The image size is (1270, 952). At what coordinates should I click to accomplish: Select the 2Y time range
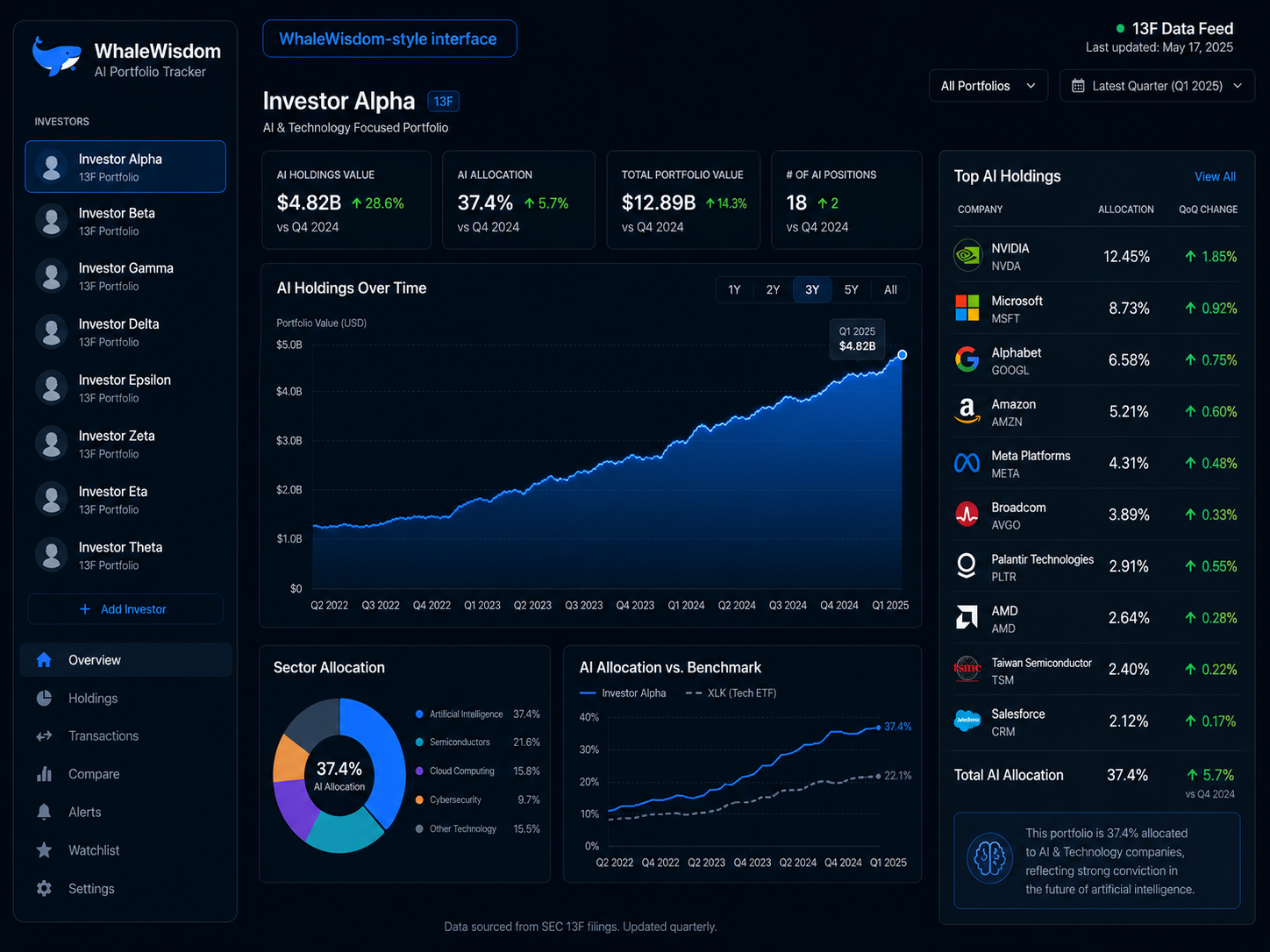[773, 289]
